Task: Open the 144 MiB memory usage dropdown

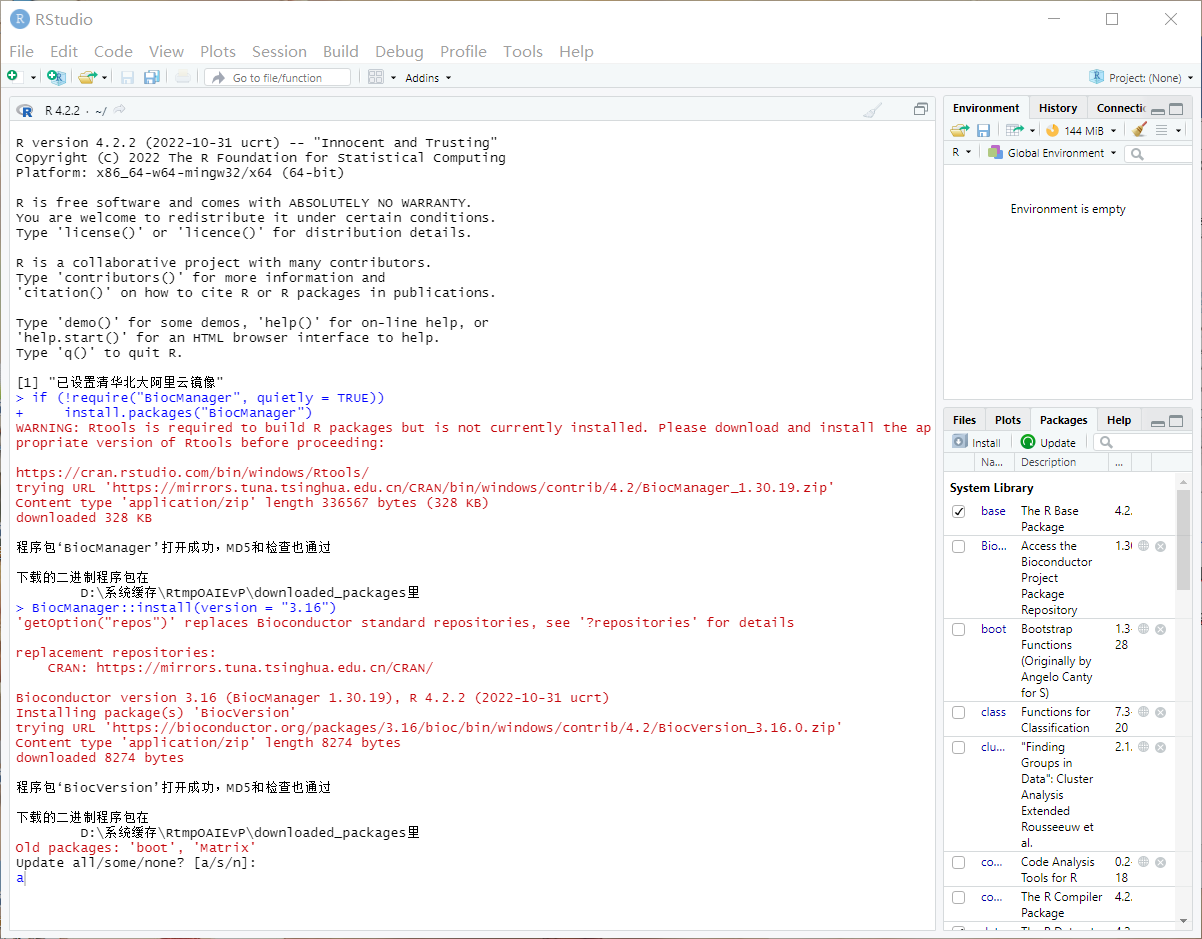Action: pos(1081,130)
